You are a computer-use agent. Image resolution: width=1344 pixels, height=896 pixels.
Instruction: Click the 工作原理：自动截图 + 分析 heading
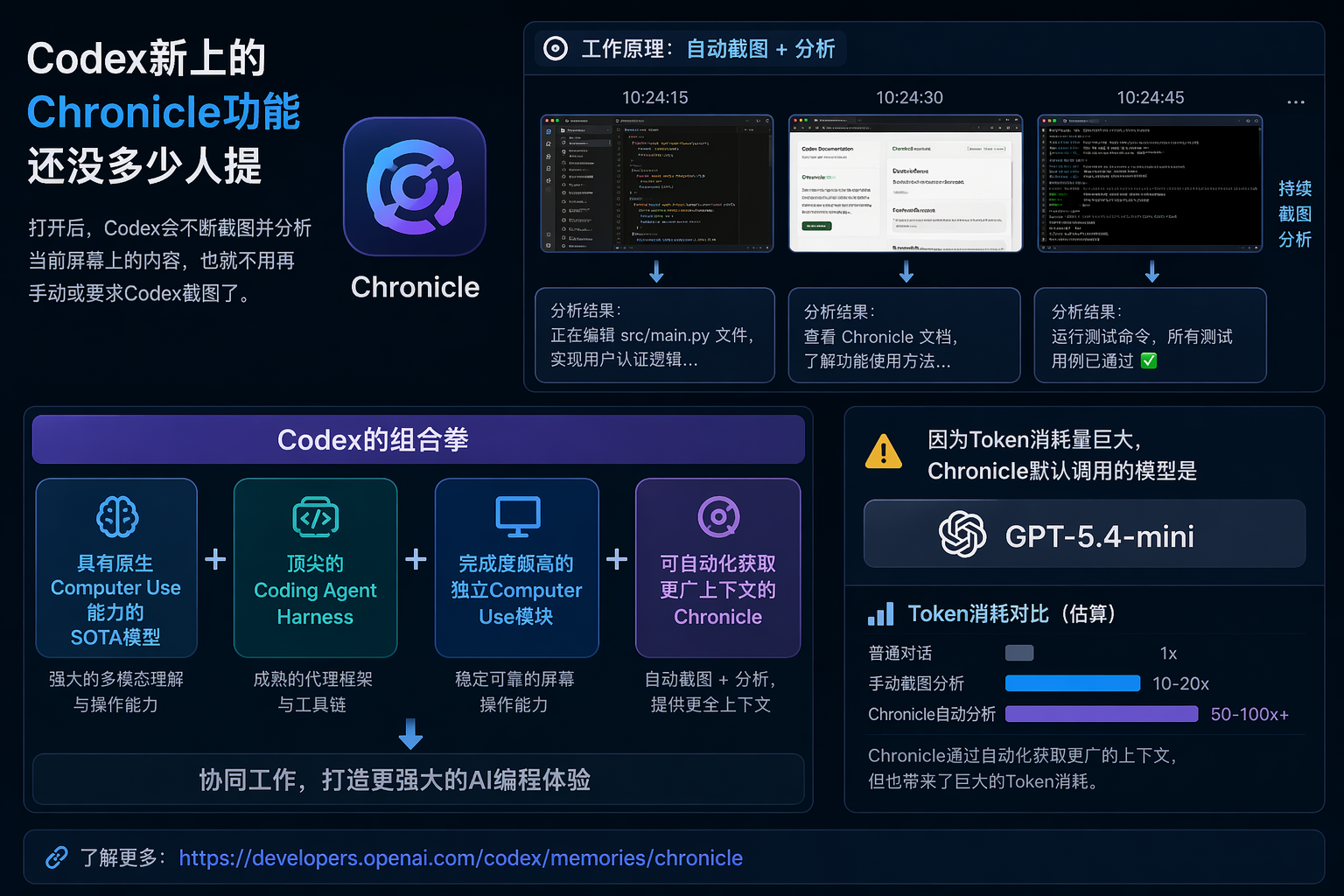pyautogui.click(x=708, y=49)
